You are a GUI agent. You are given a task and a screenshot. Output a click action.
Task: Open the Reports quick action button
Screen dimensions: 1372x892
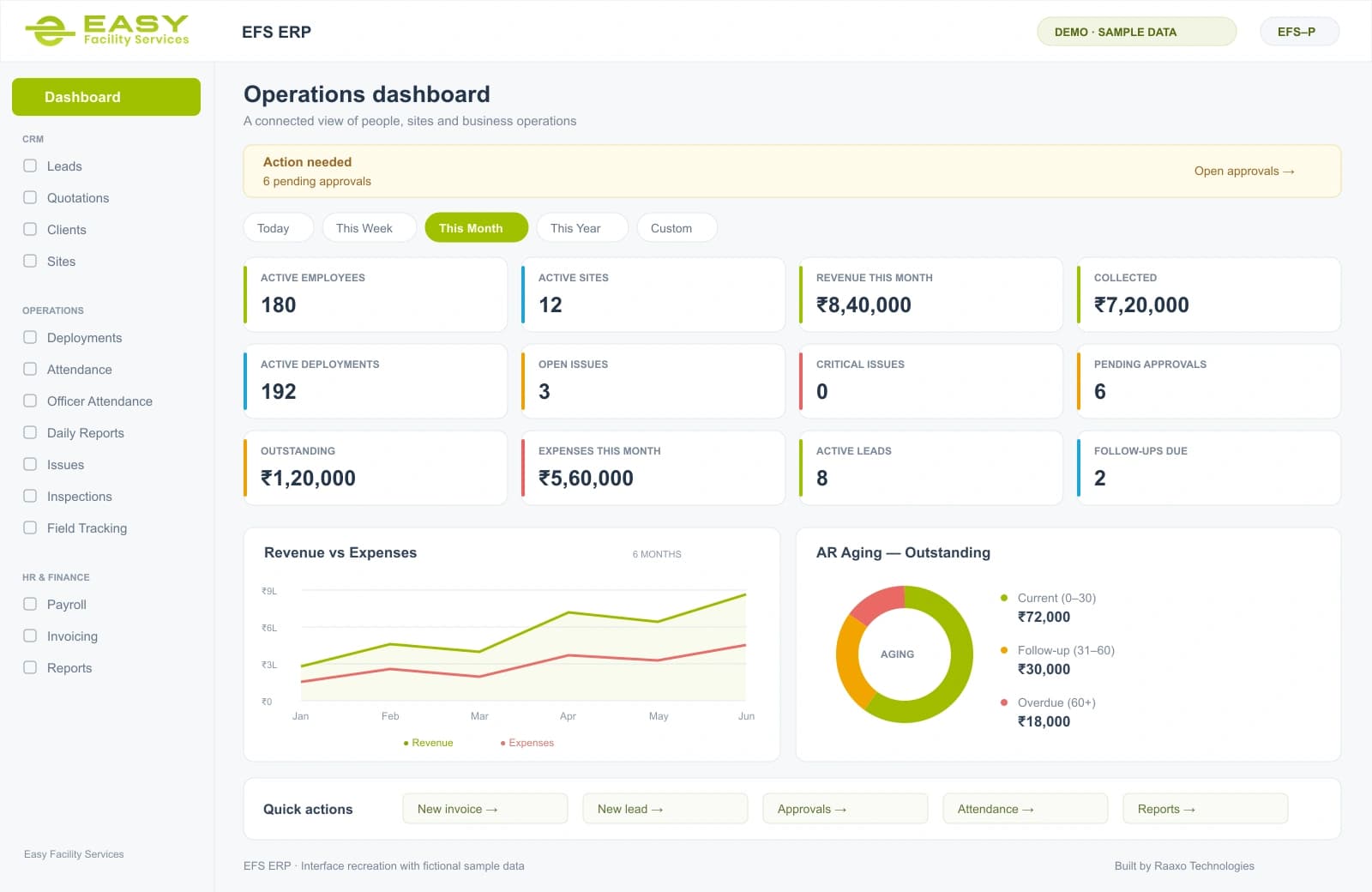[x=1206, y=808]
